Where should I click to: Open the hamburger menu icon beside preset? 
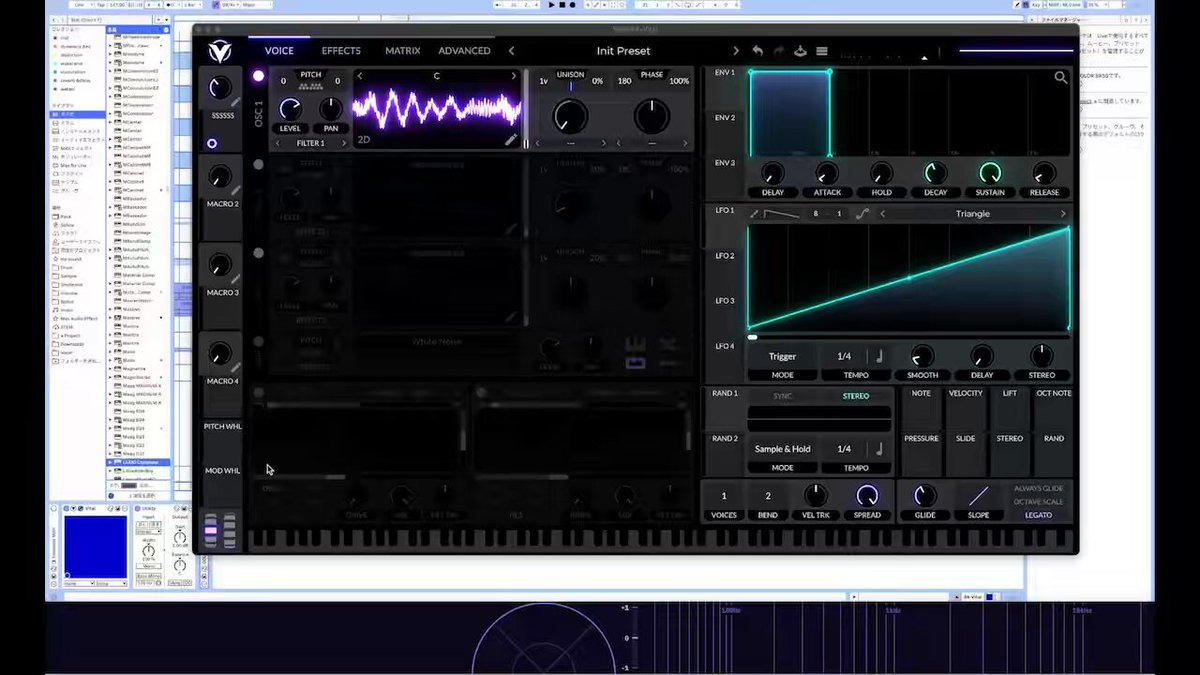(822, 51)
